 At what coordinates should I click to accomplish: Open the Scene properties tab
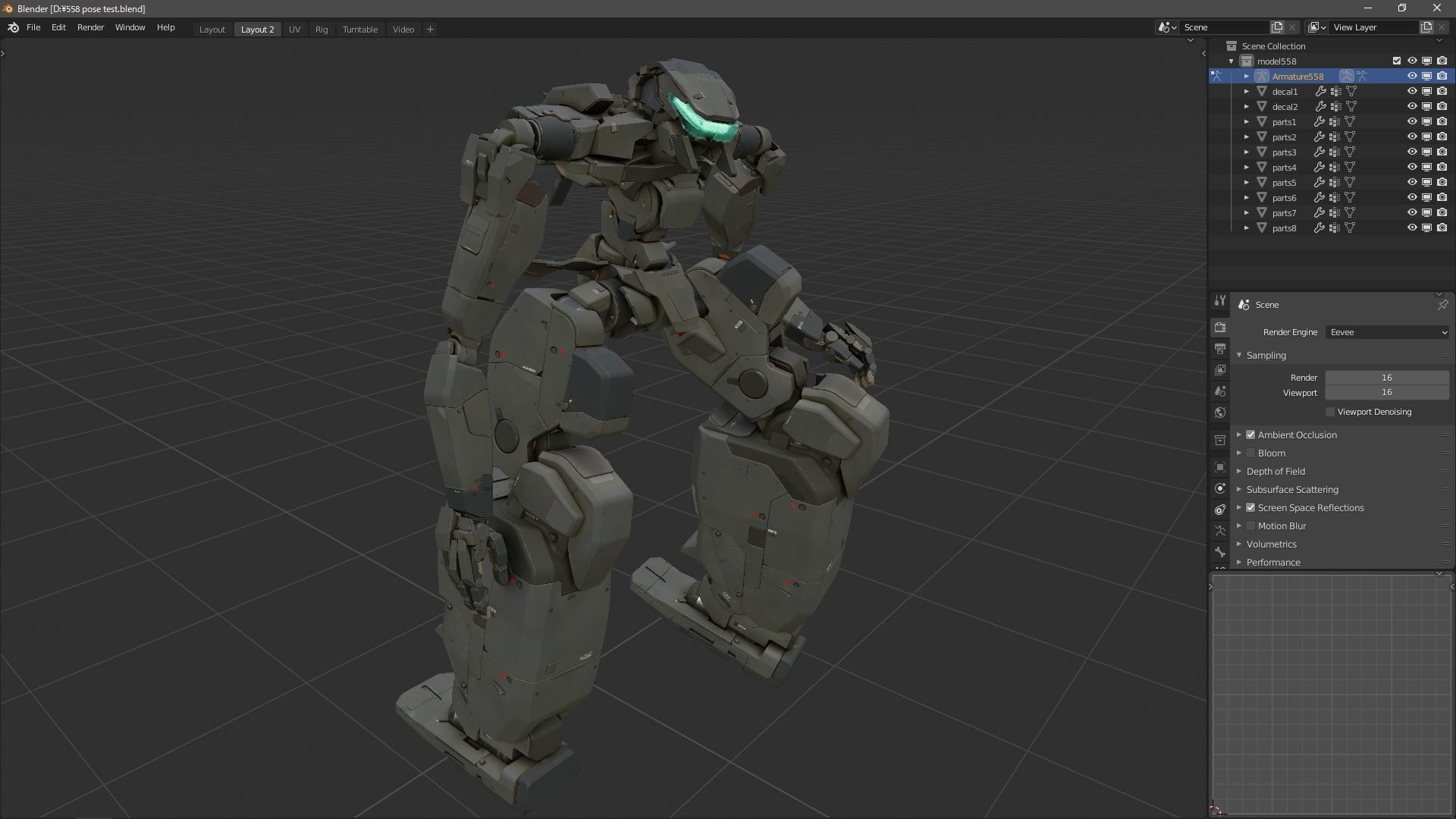[x=1219, y=391]
